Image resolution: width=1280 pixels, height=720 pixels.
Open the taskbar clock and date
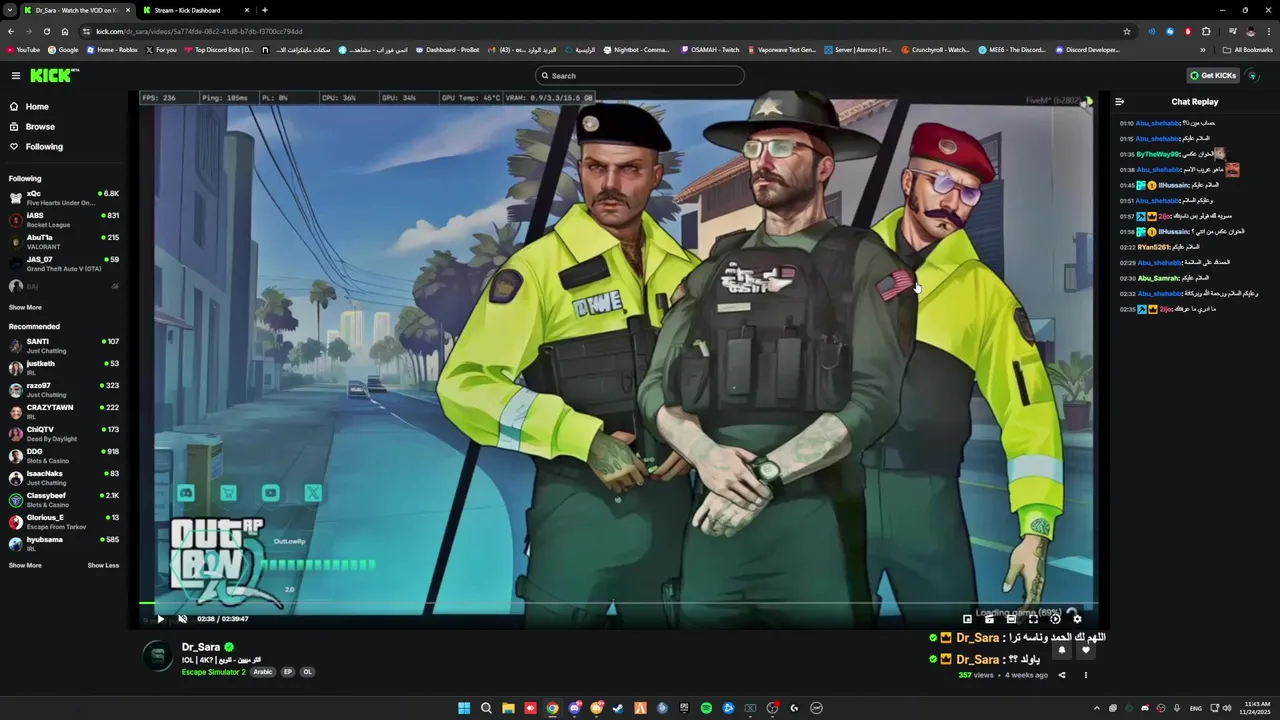tap(1257, 708)
